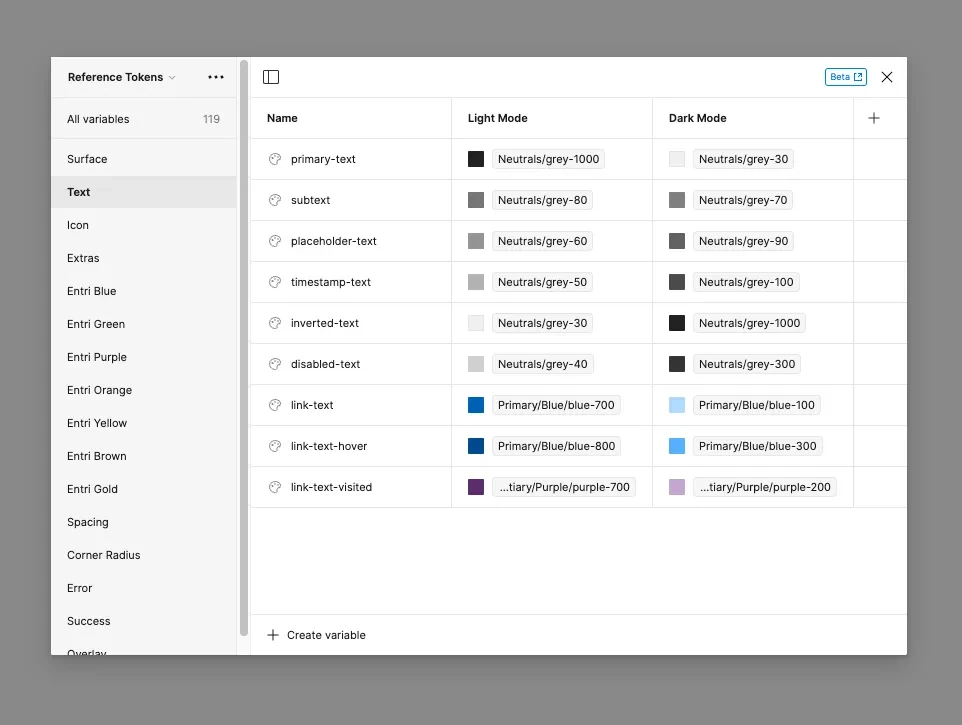Click the color type icon for link-text-visited
This screenshot has width=962, height=725.
pyautogui.click(x=275, y=487)
